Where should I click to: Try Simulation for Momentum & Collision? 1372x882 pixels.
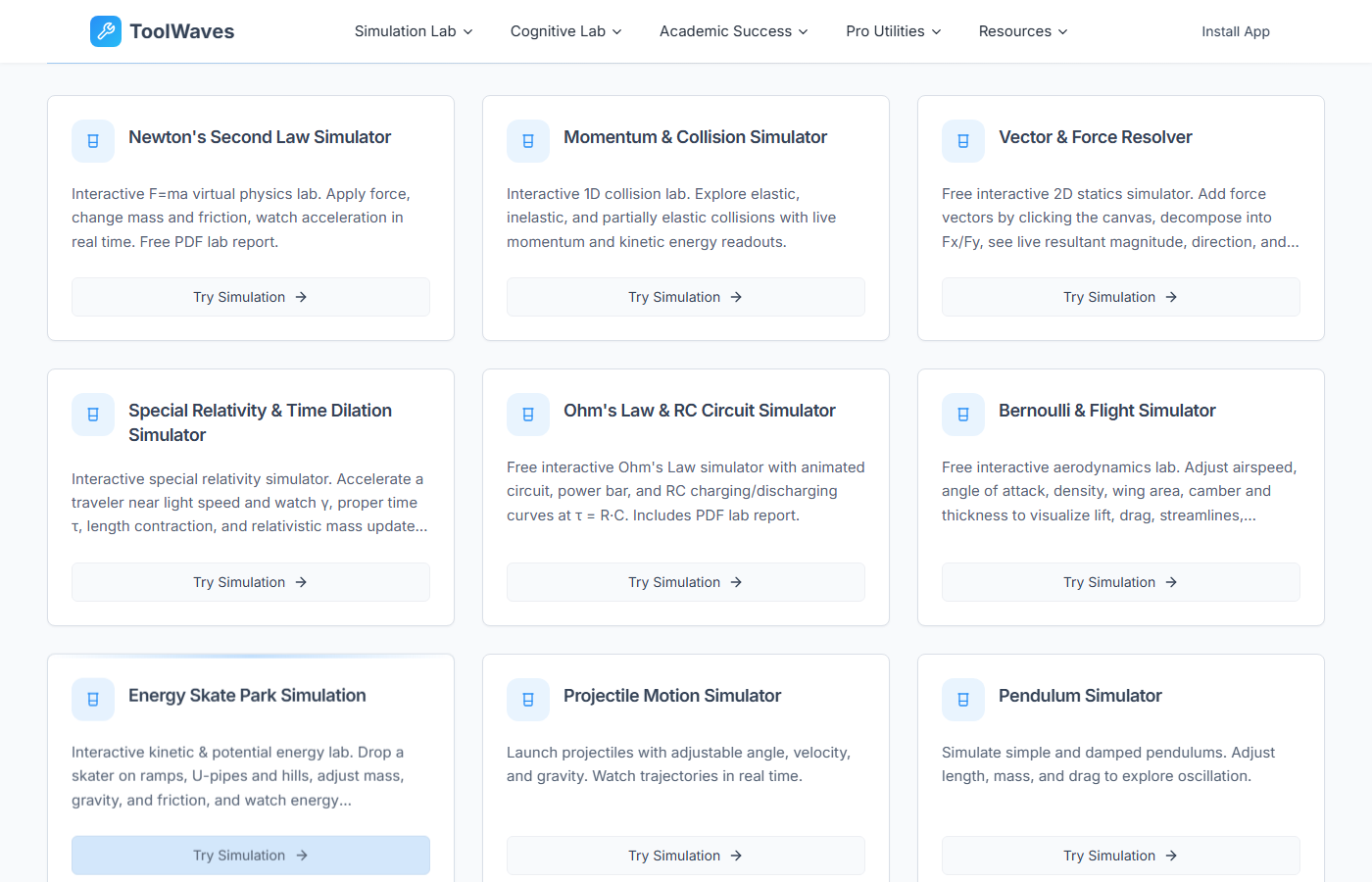686,297
